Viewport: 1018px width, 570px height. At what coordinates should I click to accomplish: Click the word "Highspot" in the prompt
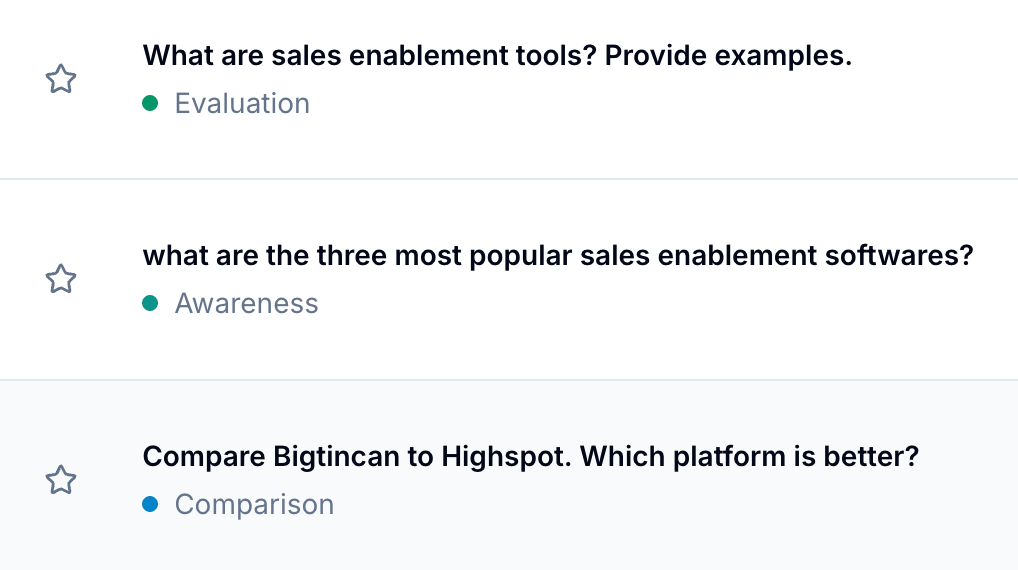pyautogui.click(x=505, y=457)
